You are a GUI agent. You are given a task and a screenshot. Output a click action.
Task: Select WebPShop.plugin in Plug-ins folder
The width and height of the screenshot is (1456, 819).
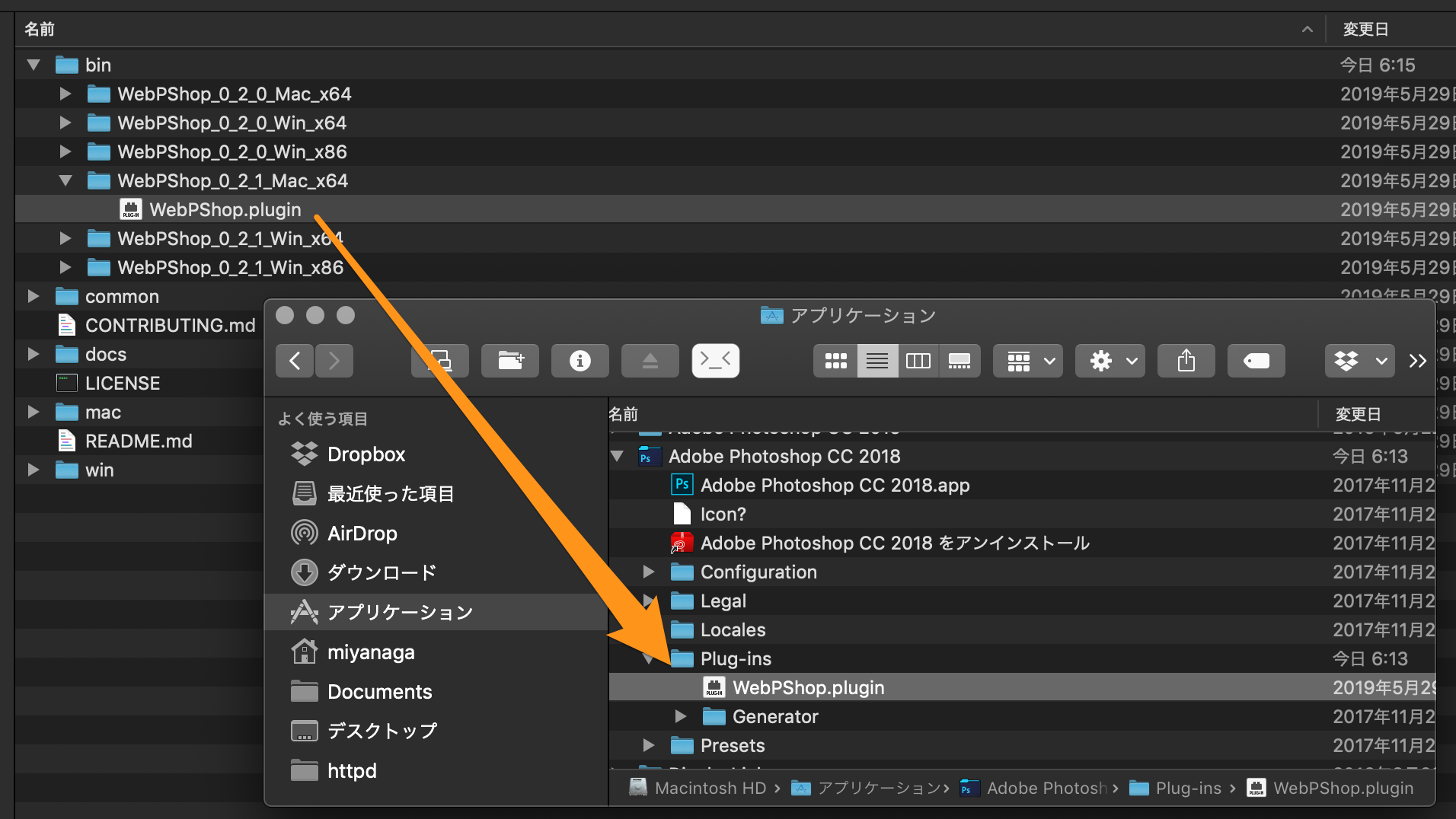click(1022, 687)
